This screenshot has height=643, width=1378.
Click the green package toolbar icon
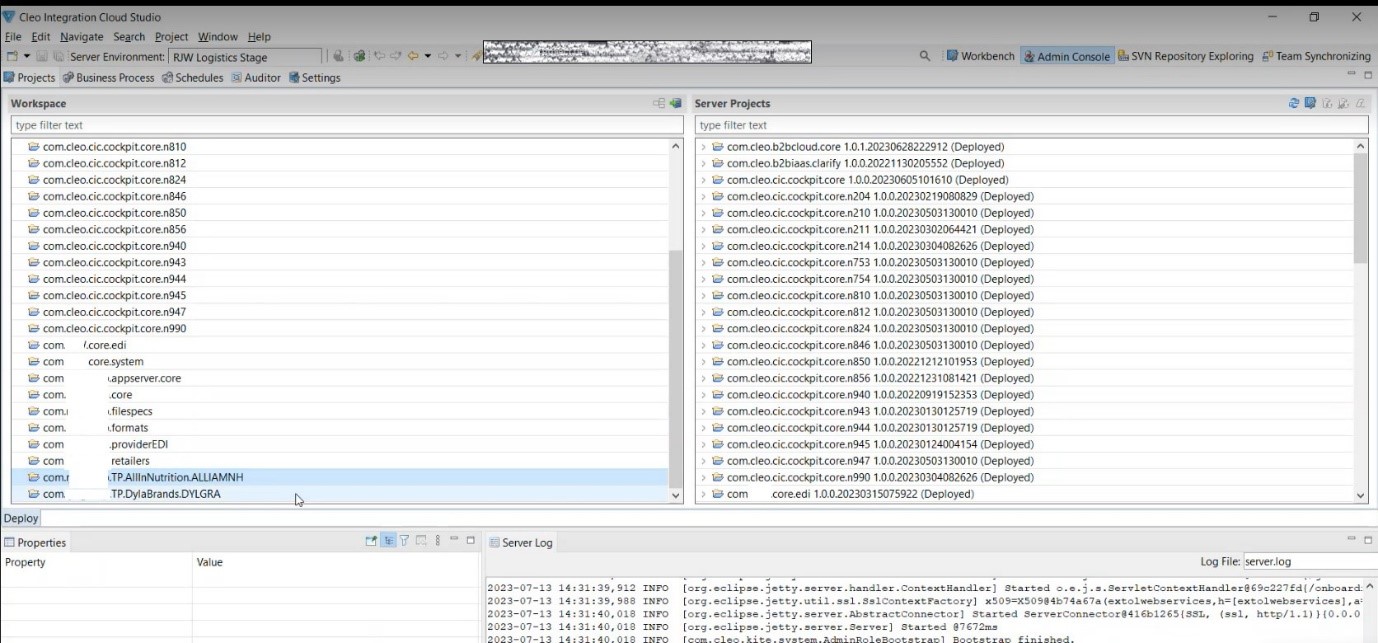[x=360, y=57]
